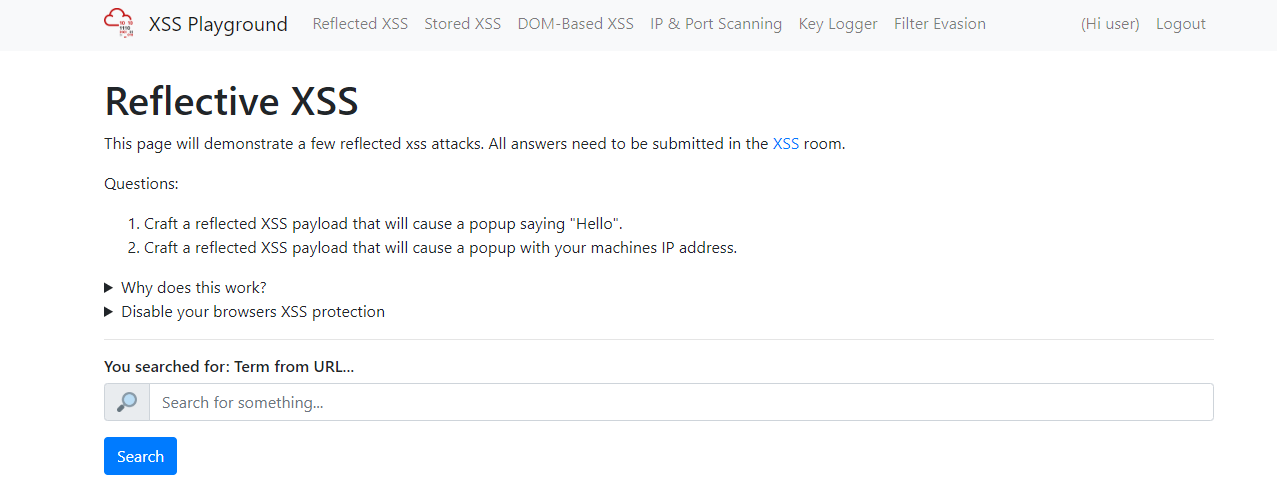This screenshot has width=1277, height=498.
Task: Open IP & Port Scanning page
Action: (x=716, y=24)
